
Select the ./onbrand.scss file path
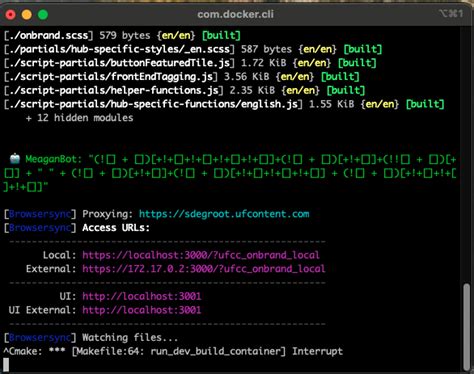[x=48, y=35]
